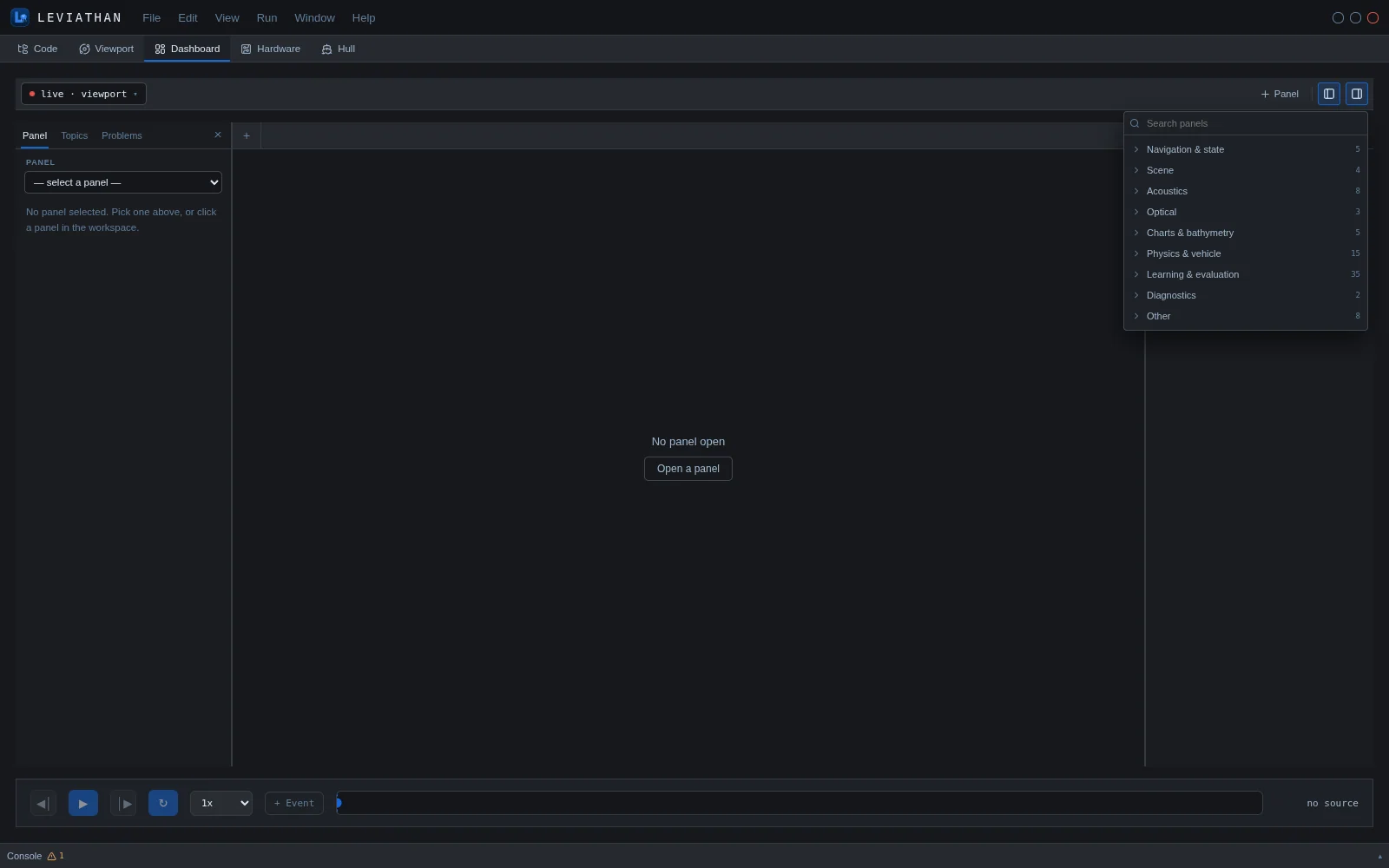Viewport: 1389px width, 868px height.
Task: Switch to the Topics tab
Action: (x=75, y=135)
